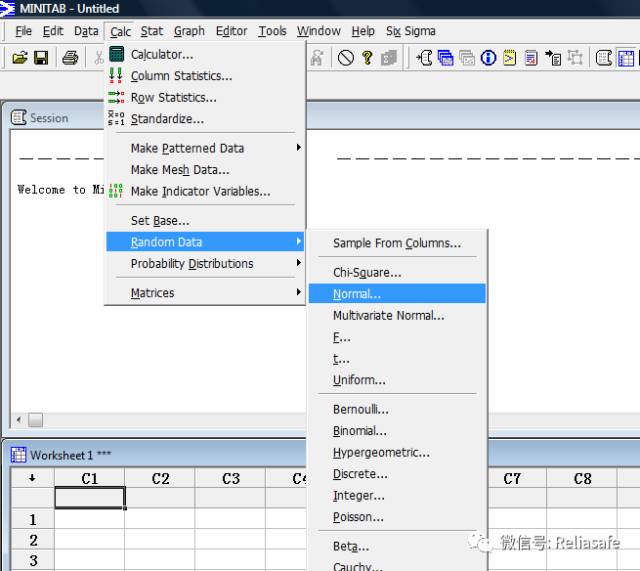Click the gray Graphs Folder icon

point(467,58)
